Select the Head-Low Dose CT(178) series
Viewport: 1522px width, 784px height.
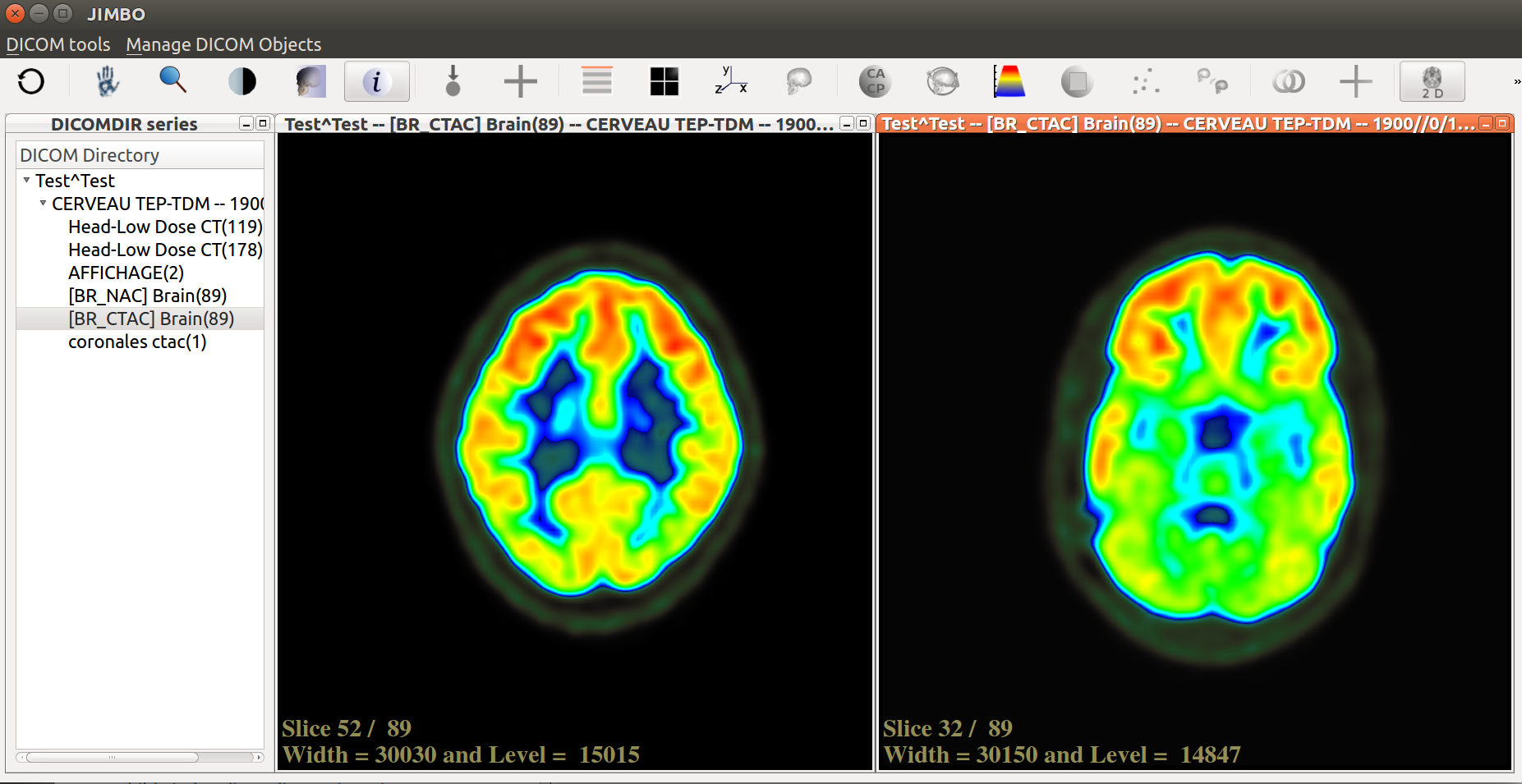(x=165, y=250)
